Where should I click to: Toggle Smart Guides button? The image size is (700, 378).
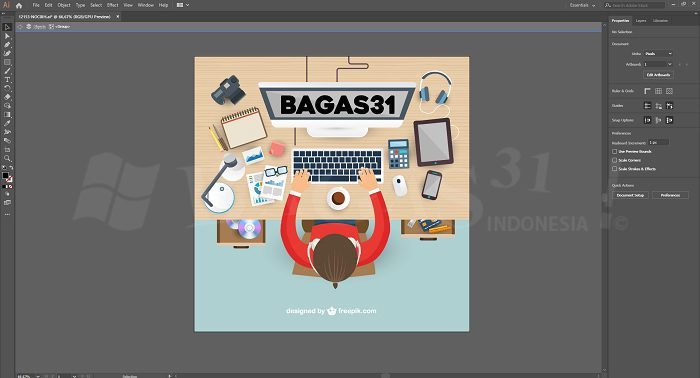click(x=669, y=106)
